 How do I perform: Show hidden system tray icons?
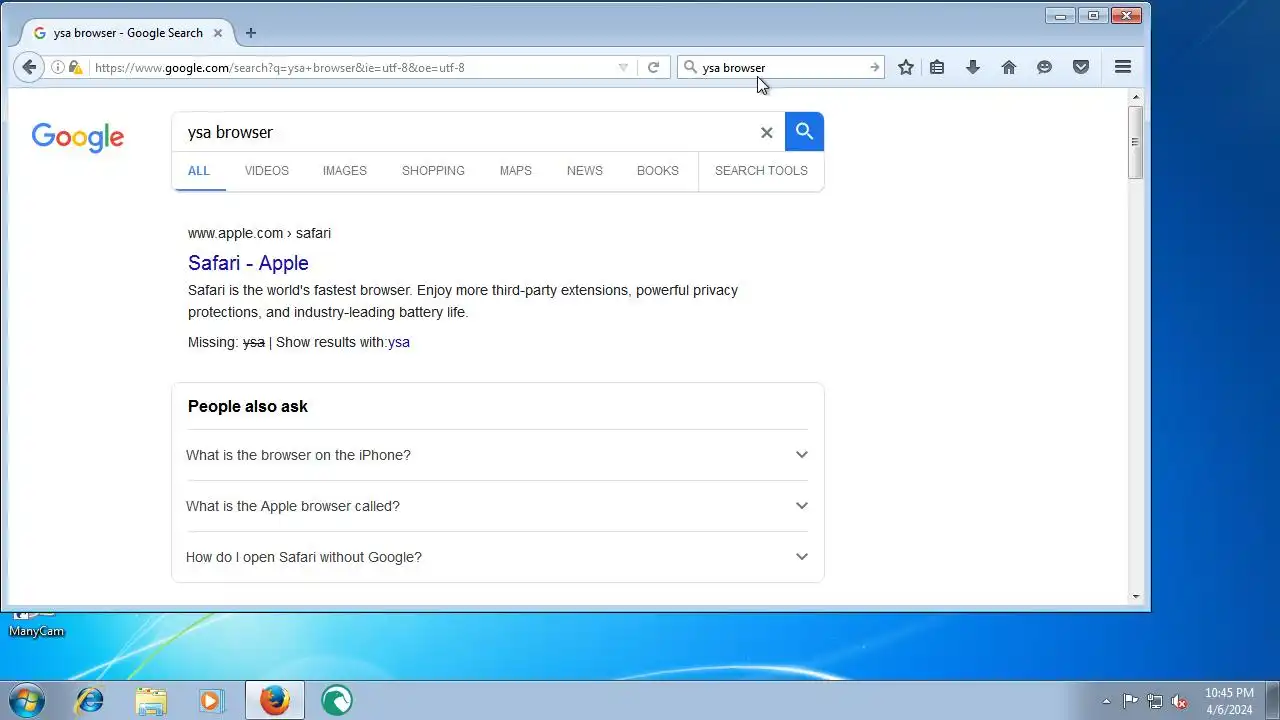(x=1106, y=701)
